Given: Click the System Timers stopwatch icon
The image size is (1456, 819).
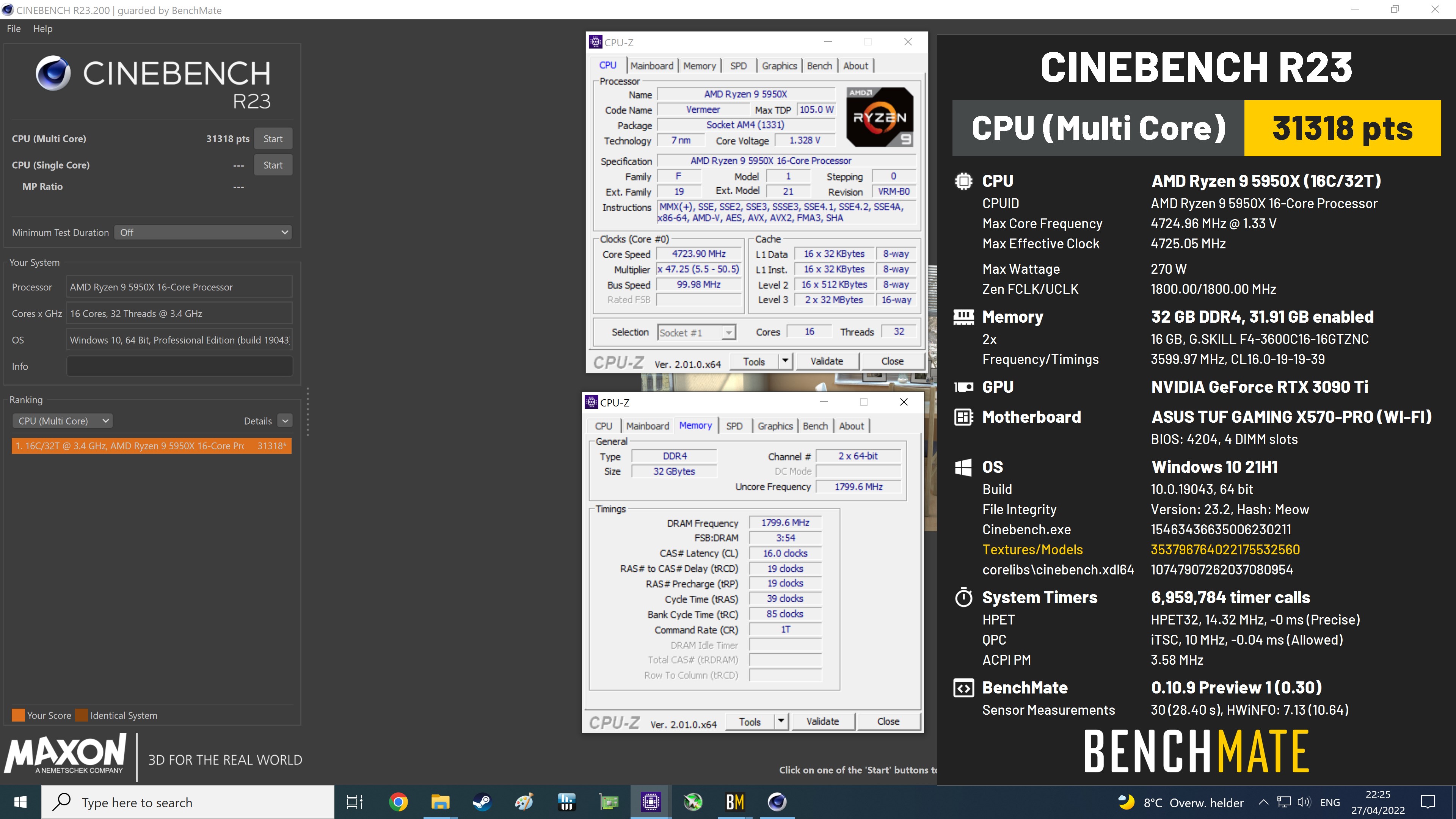Looking at the screenshot, I should point(963,598).
